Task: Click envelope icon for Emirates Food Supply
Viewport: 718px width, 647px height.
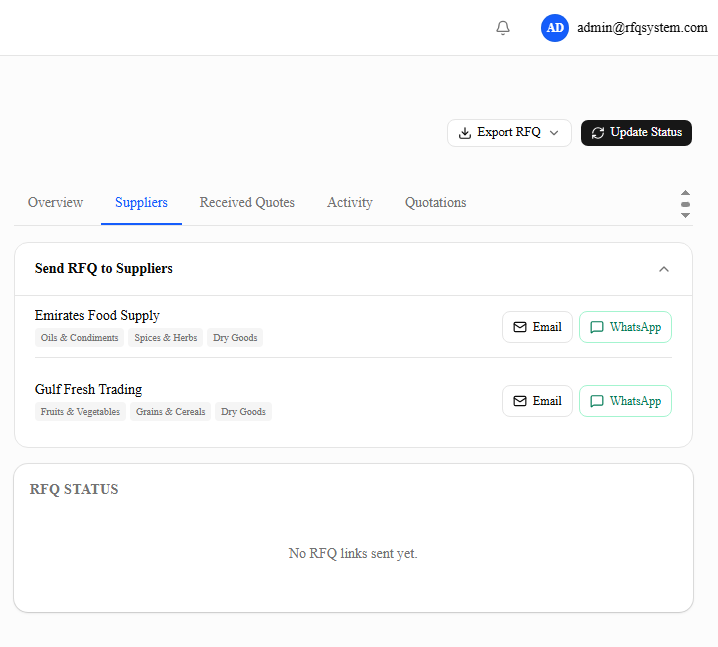Action: (520, 327)
